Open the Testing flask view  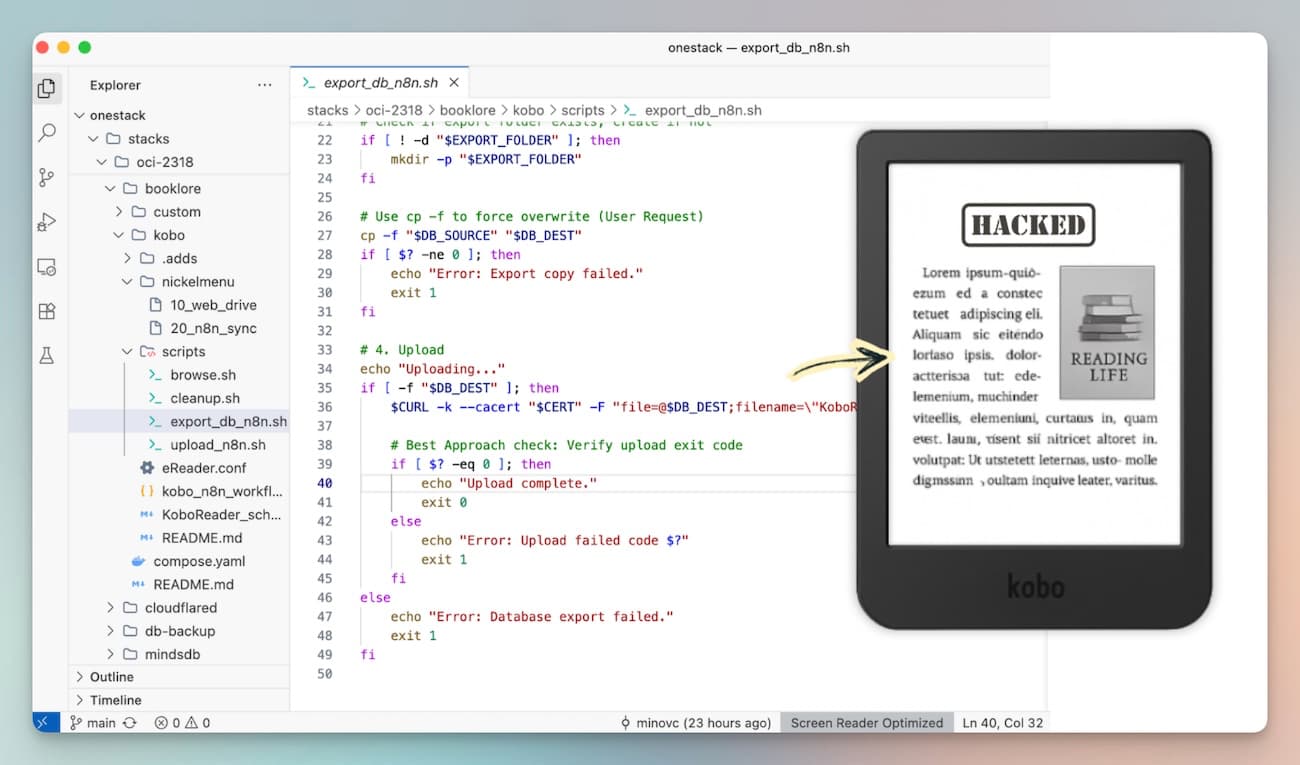(x=47, y=355)
